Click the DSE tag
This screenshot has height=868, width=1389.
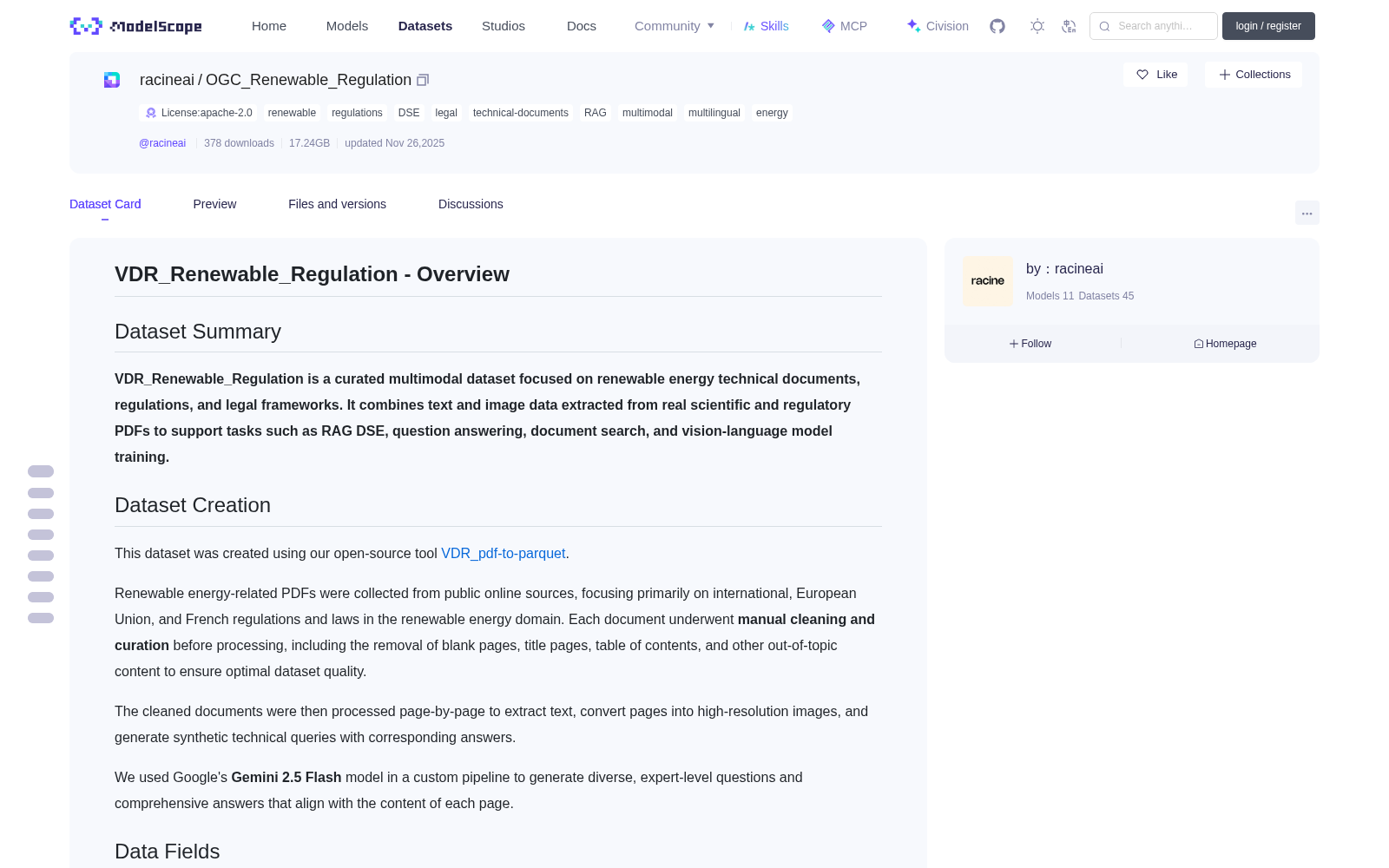409,113
